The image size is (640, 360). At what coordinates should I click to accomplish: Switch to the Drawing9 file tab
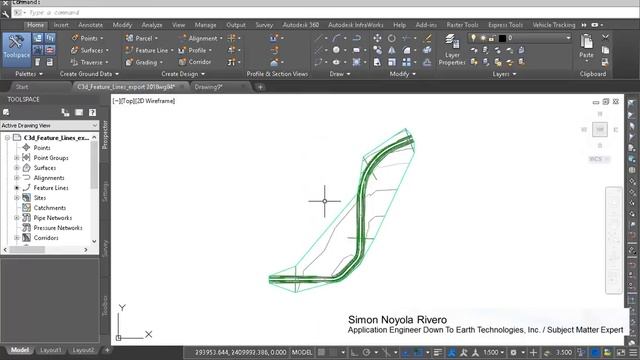208,87
